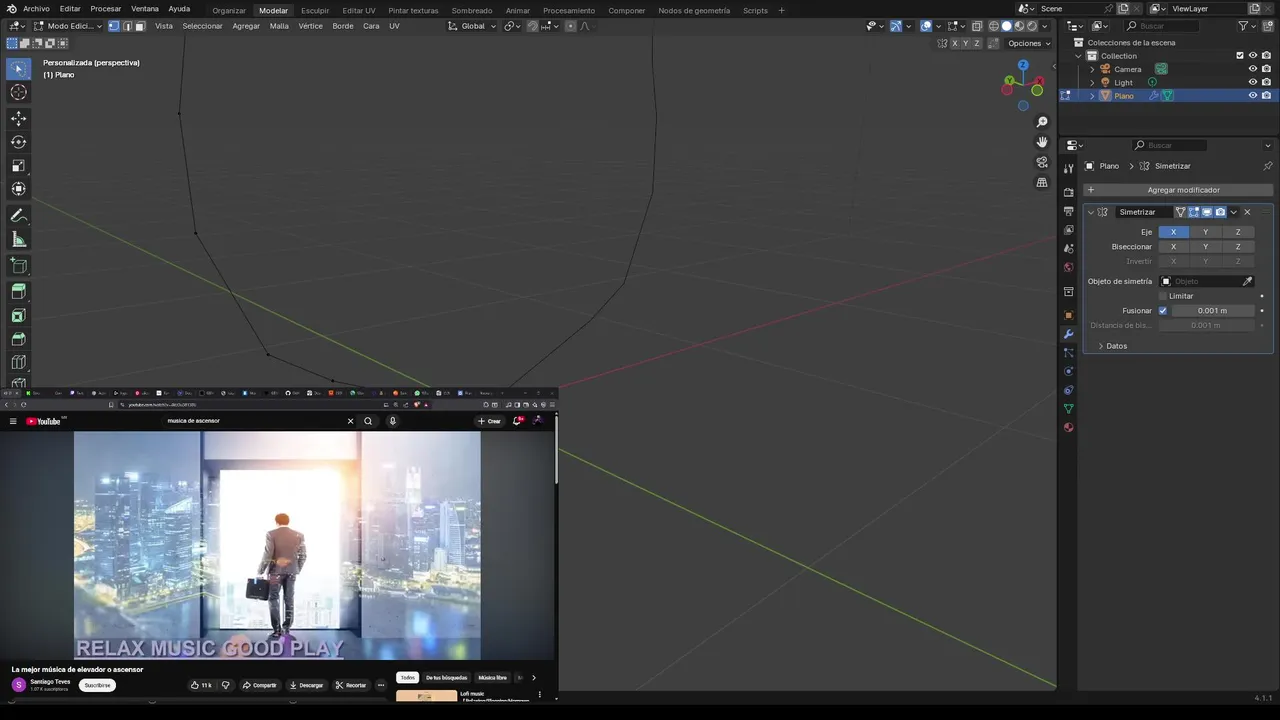Open the Object Data (mesh) properties tab
This screenshot has width=1280, height=720.
pos(1068,408)
